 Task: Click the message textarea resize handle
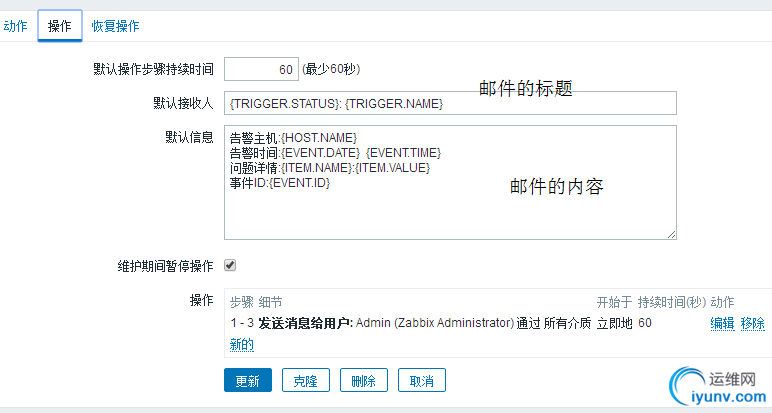tap(670, 233)
